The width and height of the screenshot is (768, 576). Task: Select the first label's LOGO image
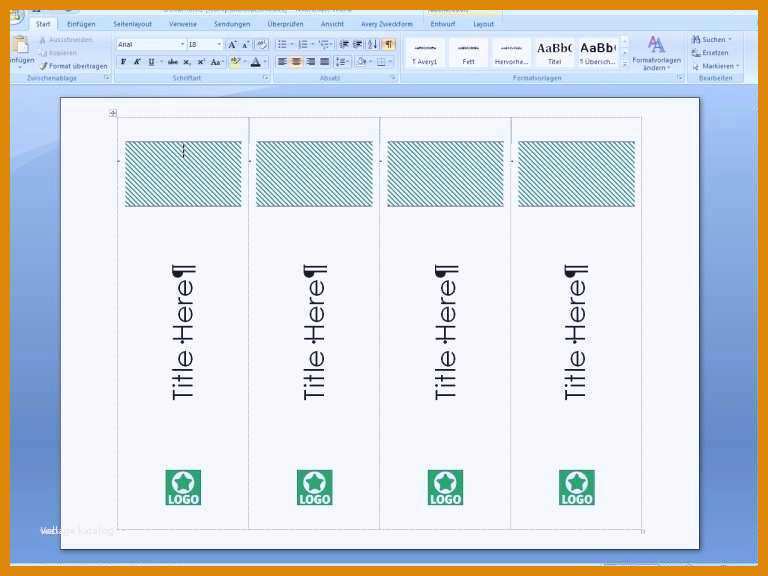183,487
